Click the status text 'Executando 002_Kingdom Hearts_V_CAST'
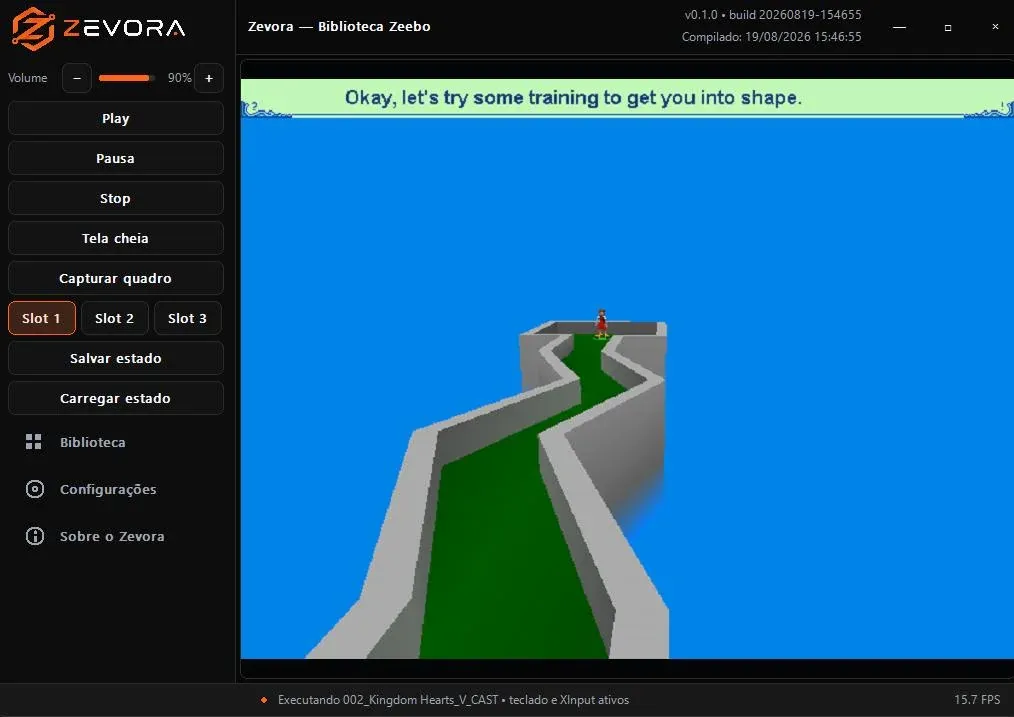This screenshot has width=1014, height=717. pos(388,700)
